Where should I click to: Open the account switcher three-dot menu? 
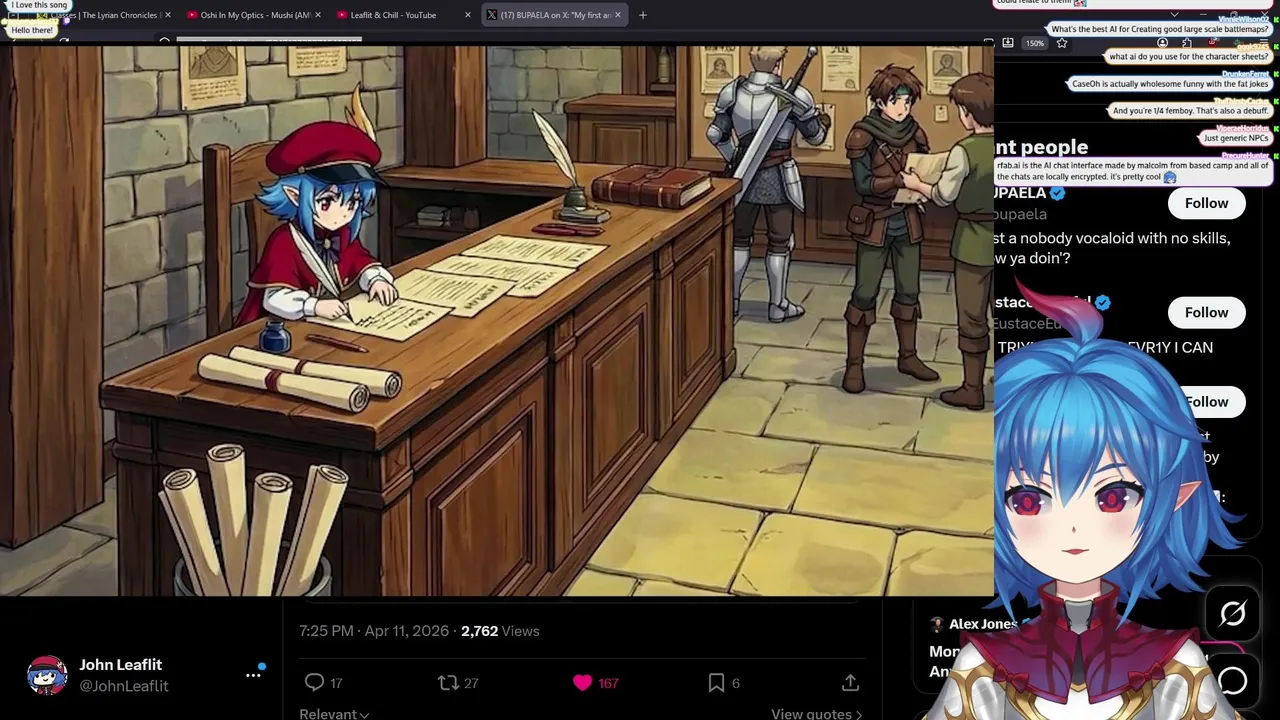click(253, 675)
